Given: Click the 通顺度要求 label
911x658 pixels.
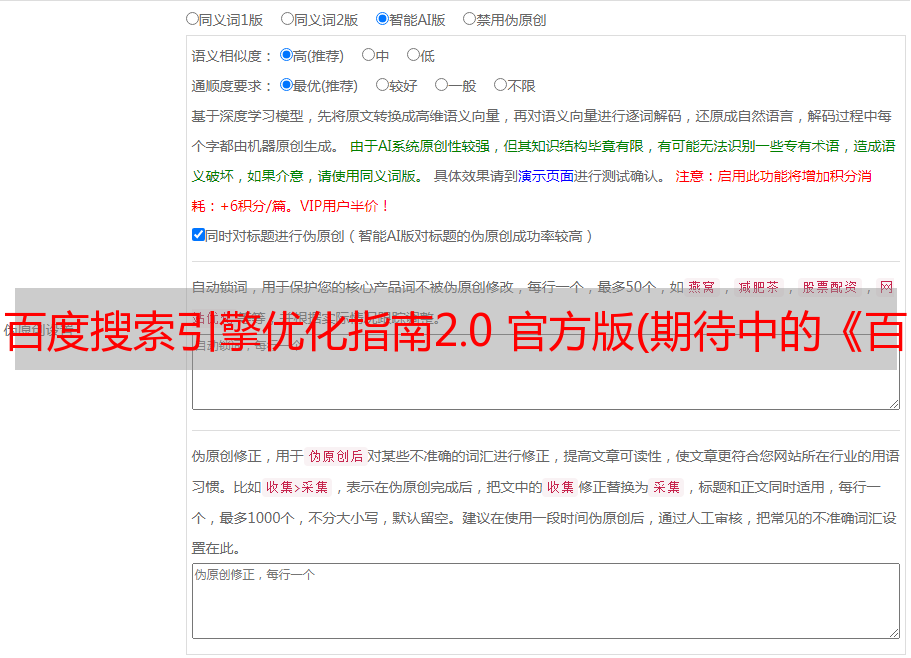Looking at the screenshot, I should click(232, 86).
